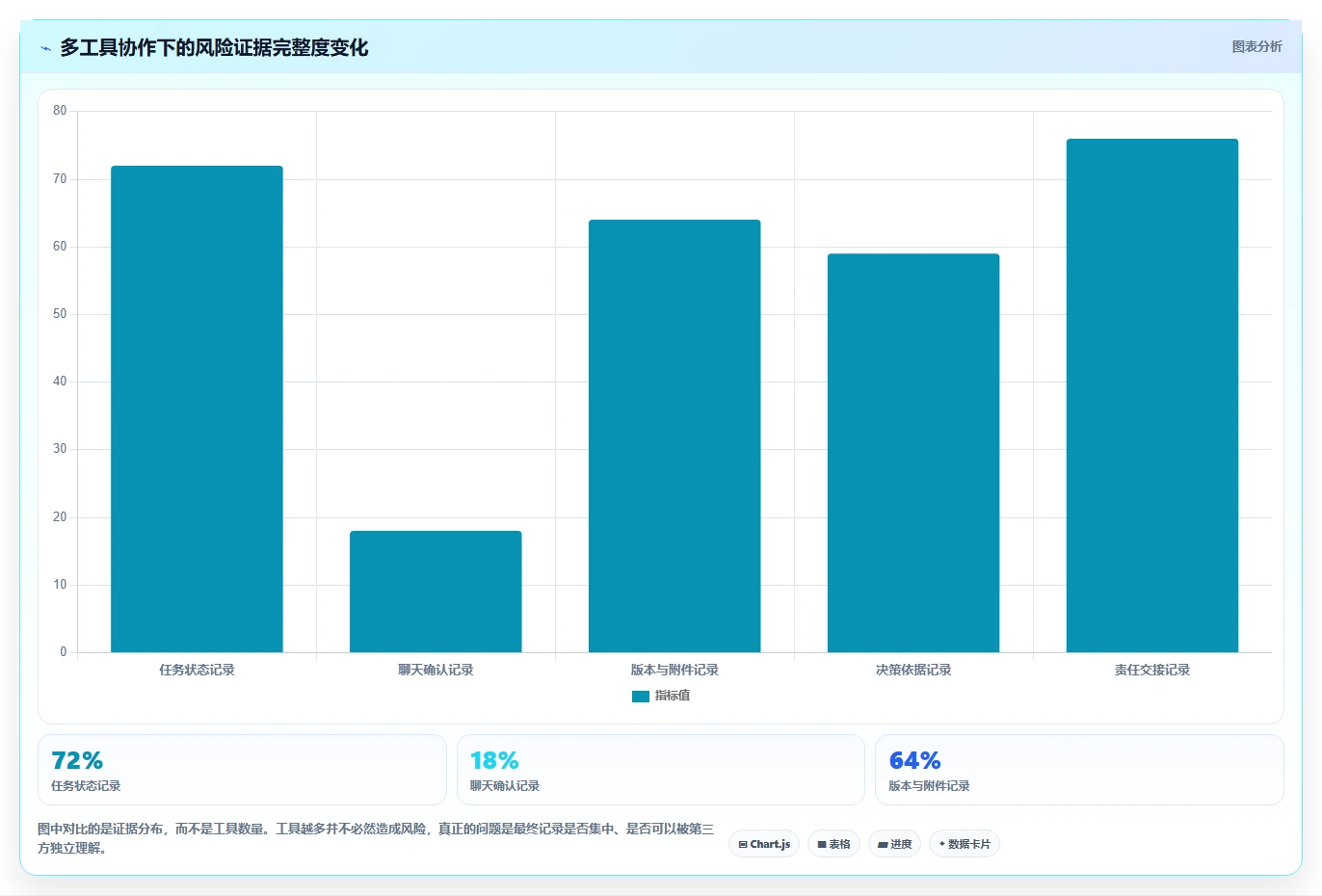Screen dimensions: 1322x896
Task: Click the 版本与附件记录 x-axis label
Action: coord(674,670)
